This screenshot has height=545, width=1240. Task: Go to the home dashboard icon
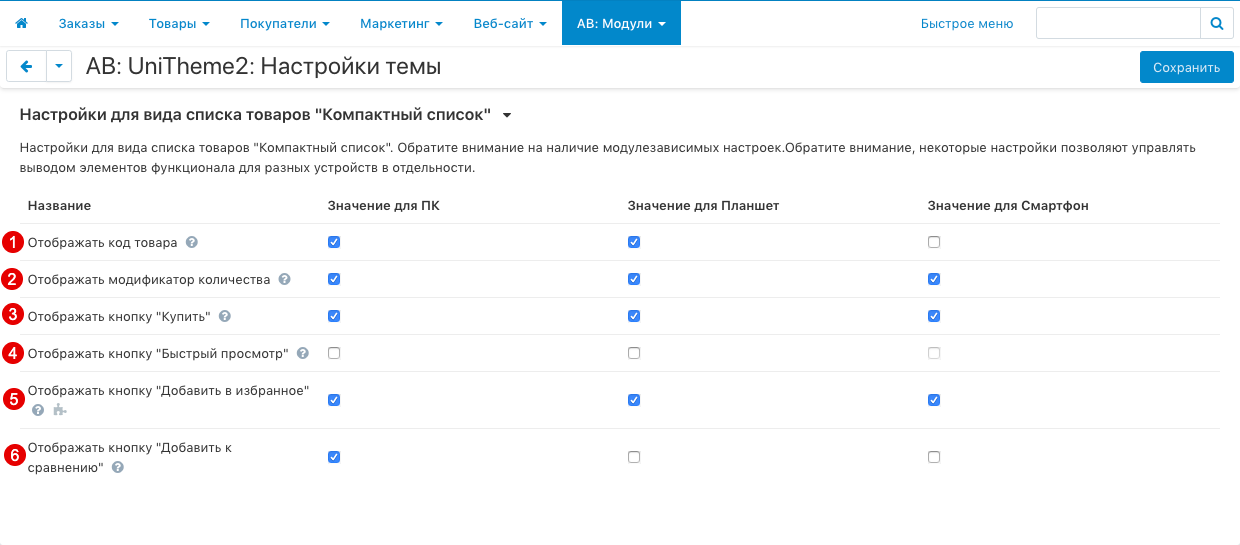22,23
